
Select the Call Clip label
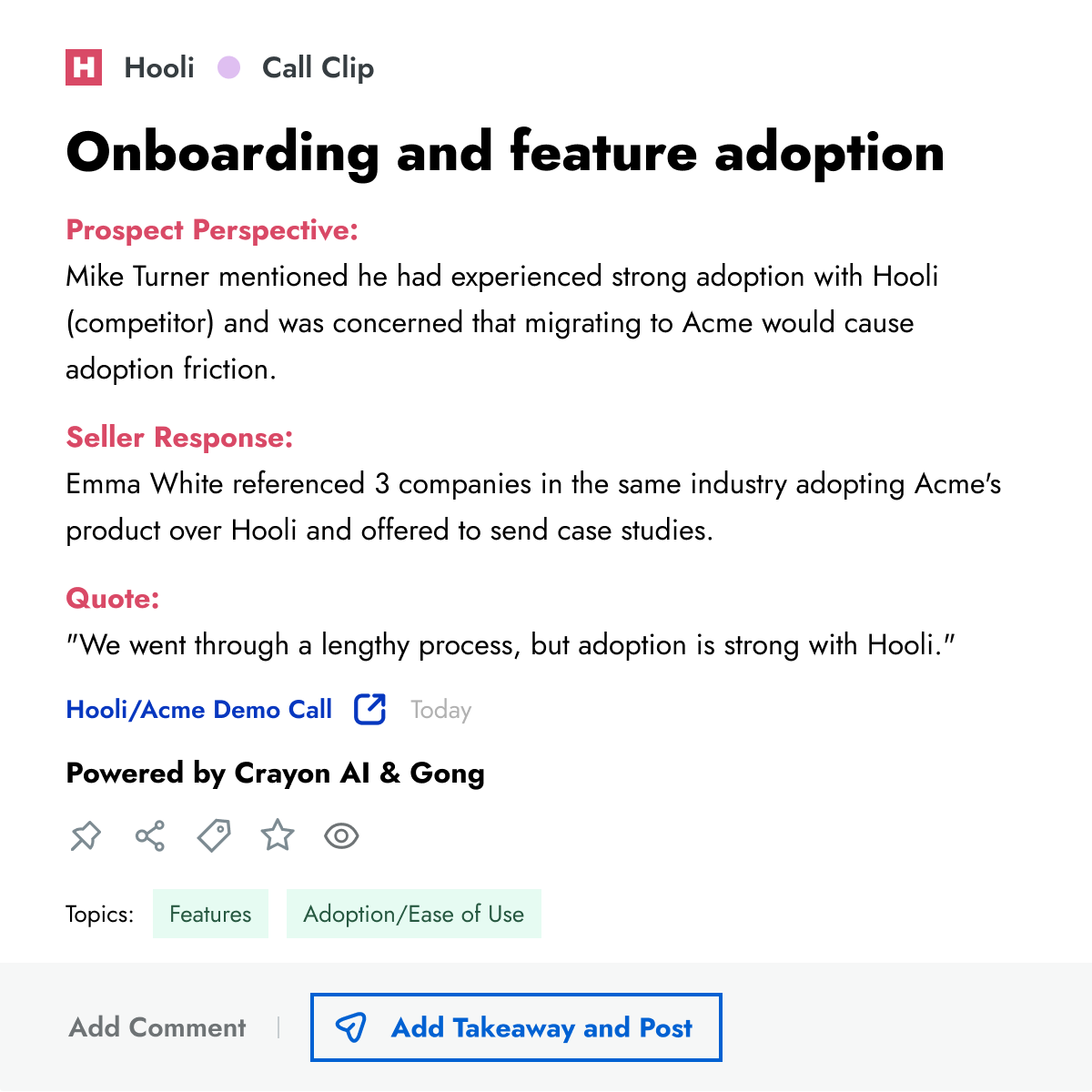point(318,67)
